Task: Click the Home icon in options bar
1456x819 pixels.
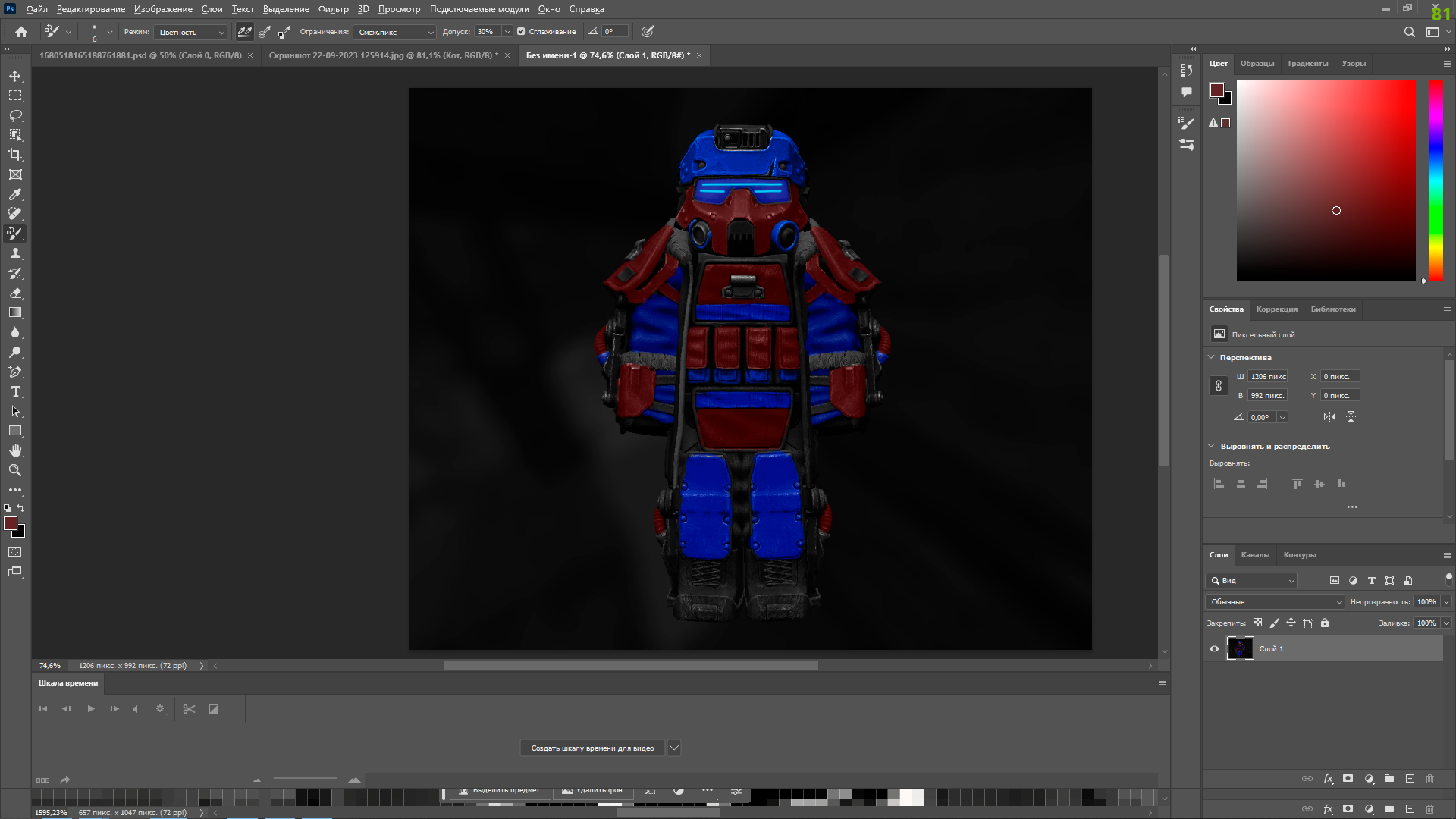Action: [x=21, y=32]
